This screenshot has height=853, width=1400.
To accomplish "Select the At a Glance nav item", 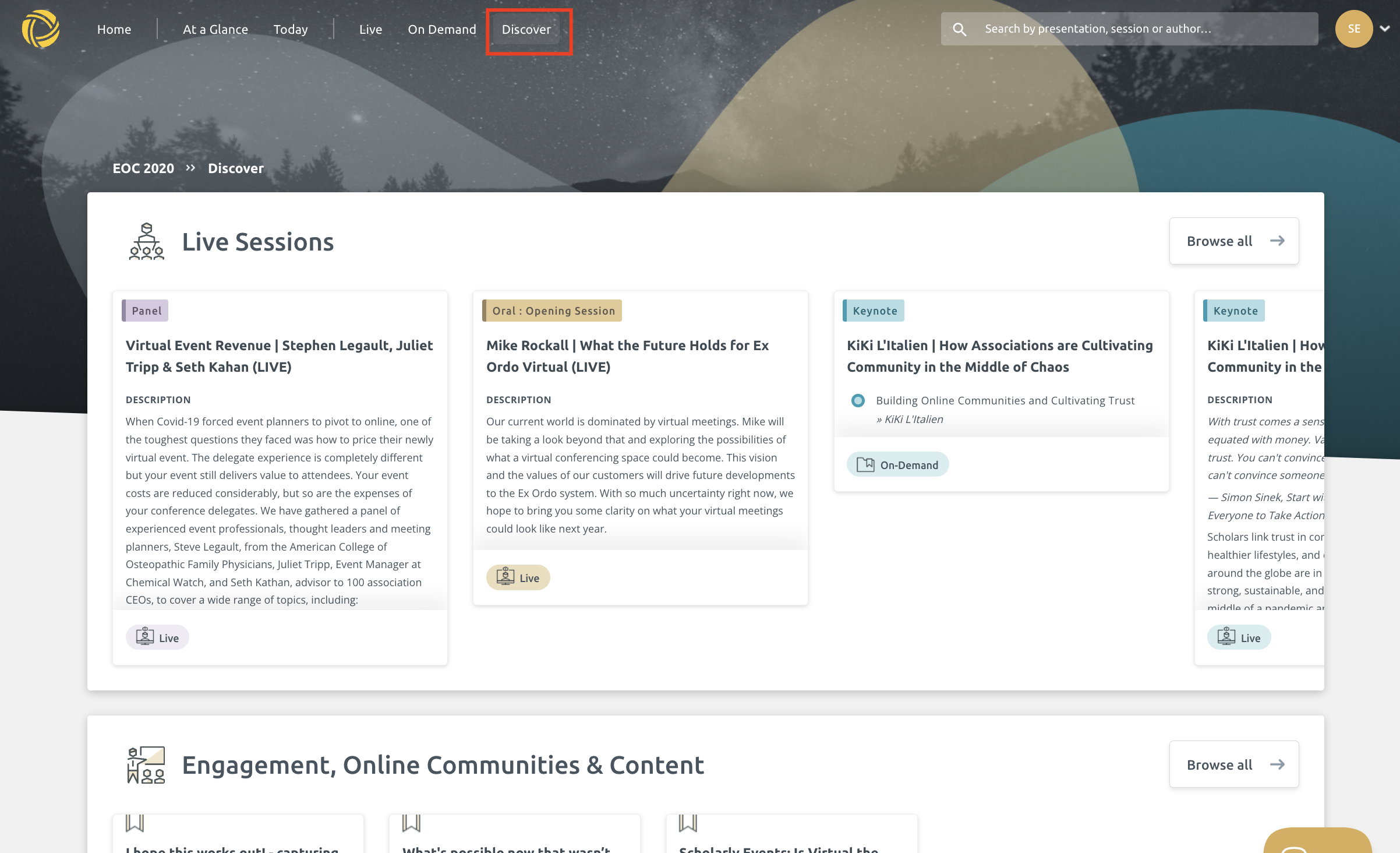I will click(215, 29).
